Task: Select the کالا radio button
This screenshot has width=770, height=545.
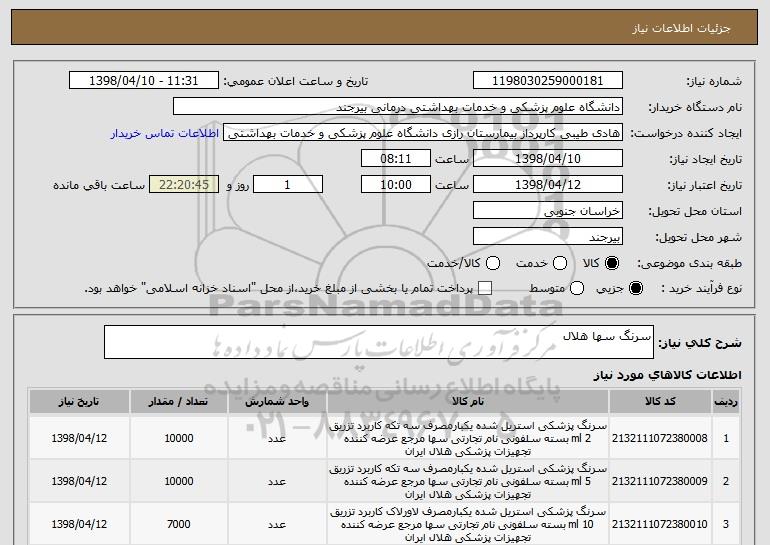Action: click(612, 263)
